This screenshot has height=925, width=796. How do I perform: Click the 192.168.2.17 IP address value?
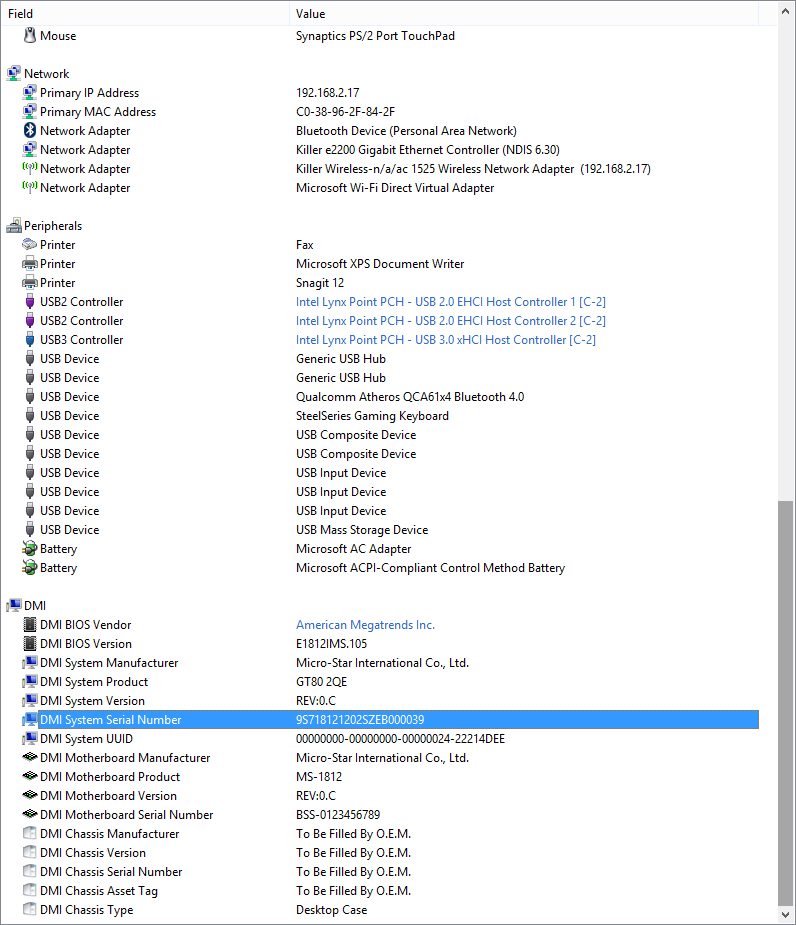[327, 93]
